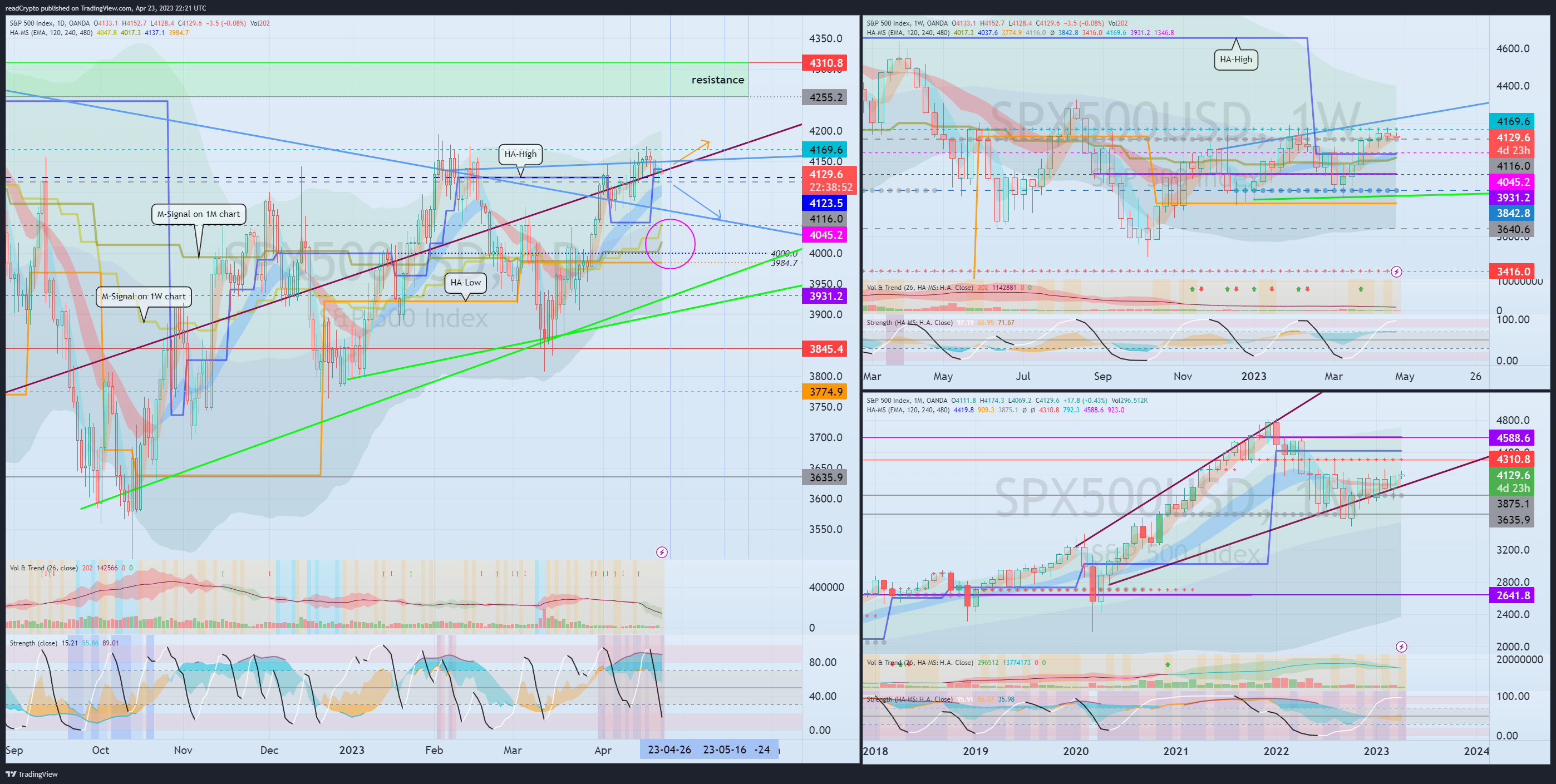The height and width of the screenshot is (784, 1556).
Task: Click the gray 3635.9 price label on daily chart
Action: (825, 478)
